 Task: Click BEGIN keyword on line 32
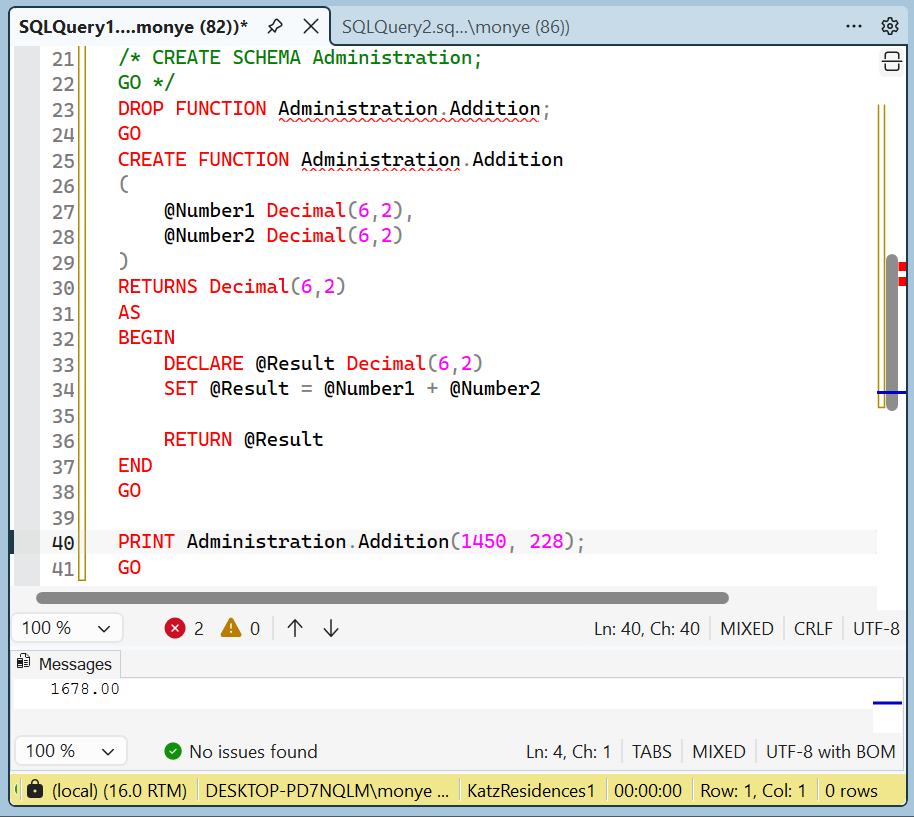click(x=146, y=337)
